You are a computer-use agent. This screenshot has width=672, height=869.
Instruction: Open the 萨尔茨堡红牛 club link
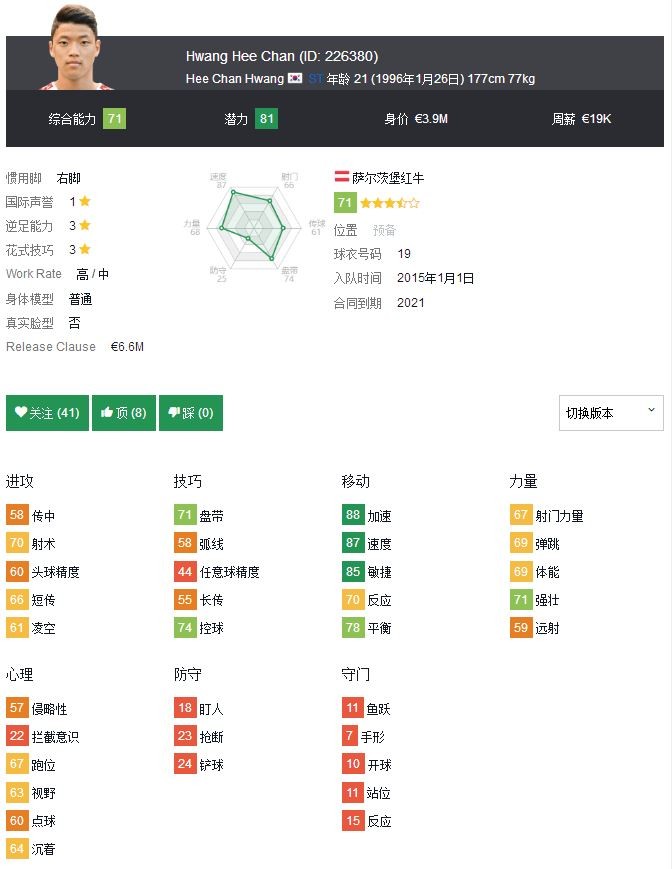(x=388, y=178)
